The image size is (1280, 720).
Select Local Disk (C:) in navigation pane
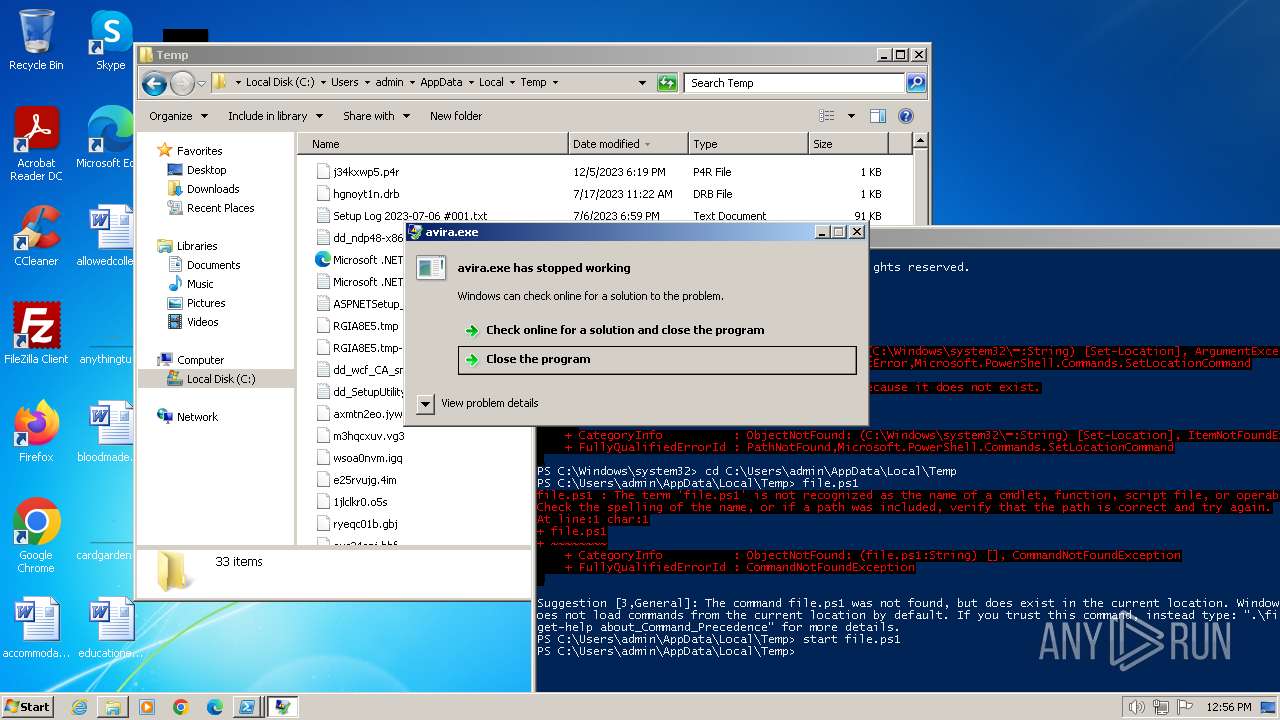coord(215,379)
